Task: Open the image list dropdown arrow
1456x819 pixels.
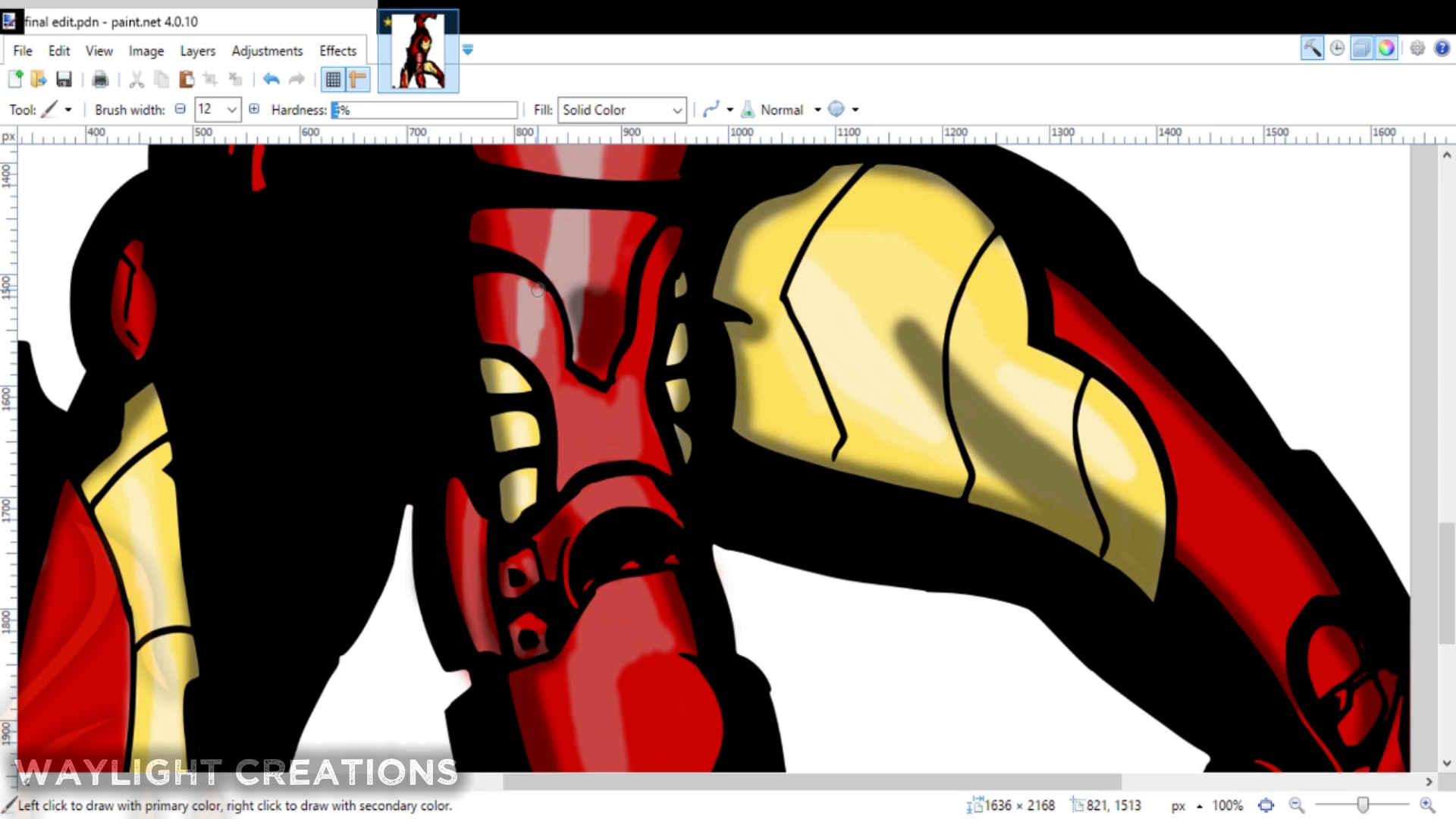Action: click(x=468, y=49)
